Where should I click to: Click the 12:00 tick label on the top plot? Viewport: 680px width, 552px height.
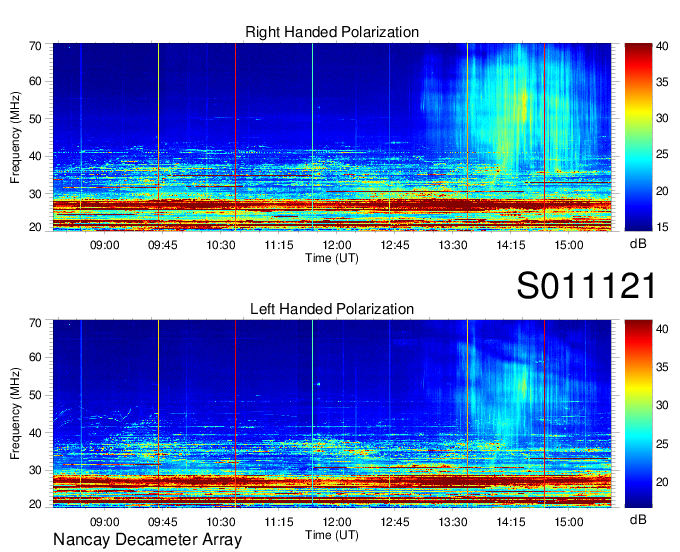click(x=337, y=245)
